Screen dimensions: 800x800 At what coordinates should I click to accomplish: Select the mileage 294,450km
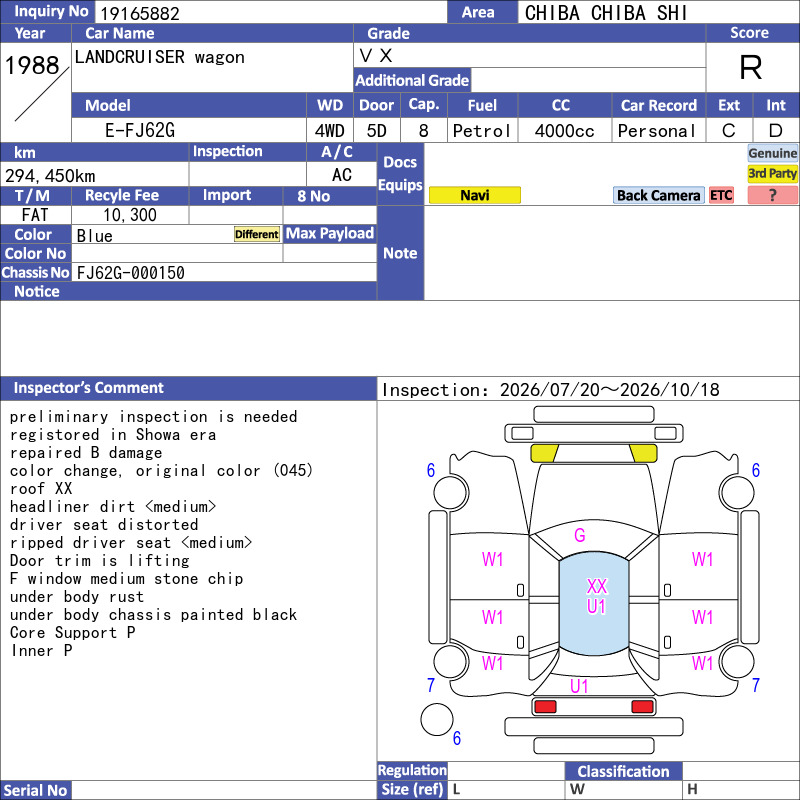tap(50, 176)
